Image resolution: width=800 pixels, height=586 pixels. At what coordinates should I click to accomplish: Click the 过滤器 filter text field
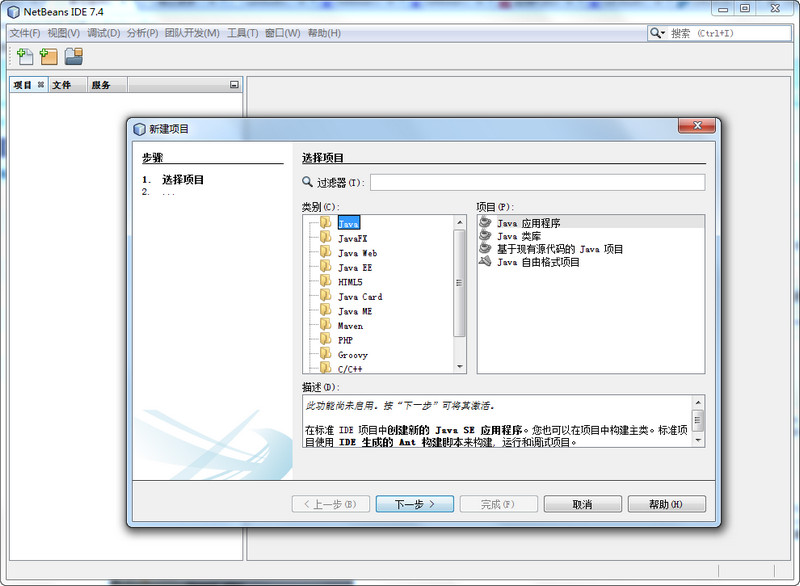pyautogui.click(x=537, y=183)
